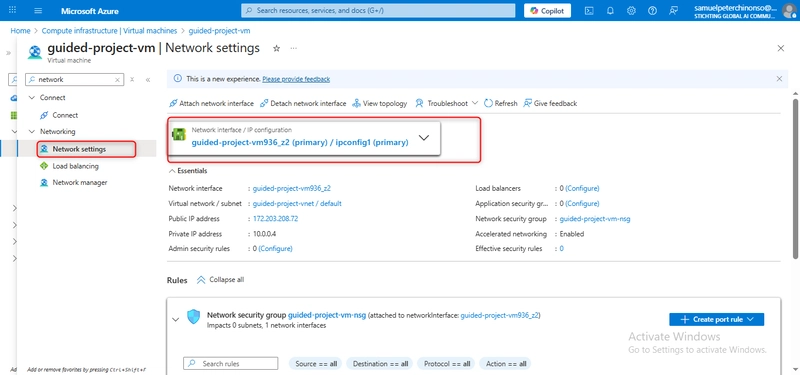Image resolution: width=800 pixels, height=375 pixels.
Task: Open Cloud Shell from top bar
Action: click(589, 10)
